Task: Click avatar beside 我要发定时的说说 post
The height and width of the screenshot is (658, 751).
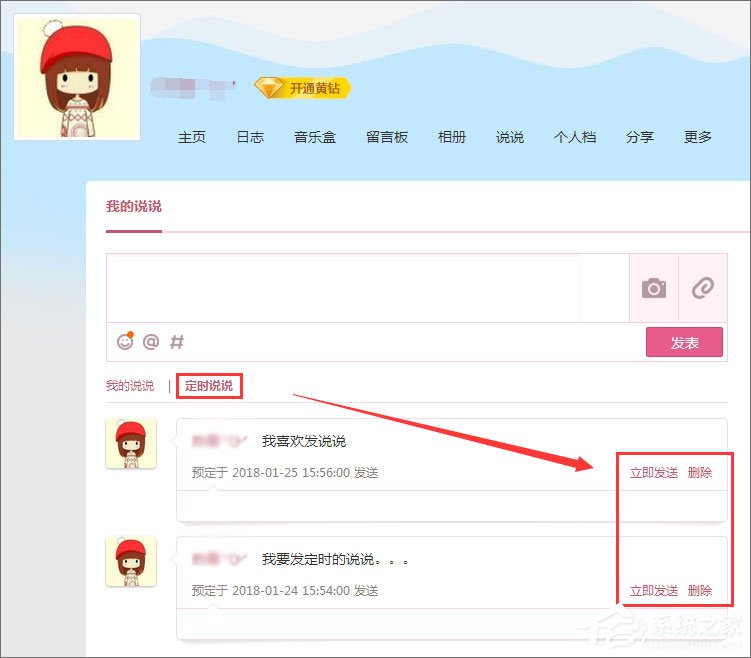Action: pos(131,561)
